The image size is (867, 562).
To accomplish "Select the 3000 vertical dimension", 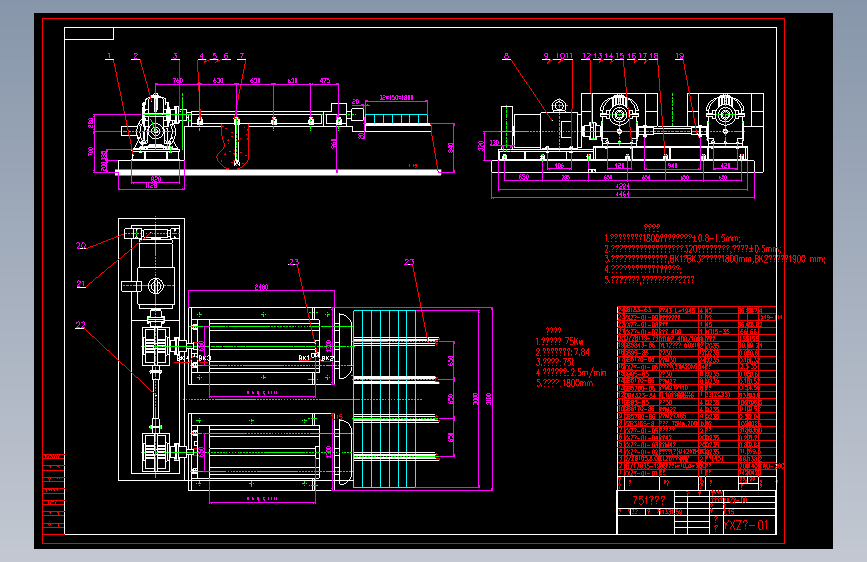I will coord(475,399).
